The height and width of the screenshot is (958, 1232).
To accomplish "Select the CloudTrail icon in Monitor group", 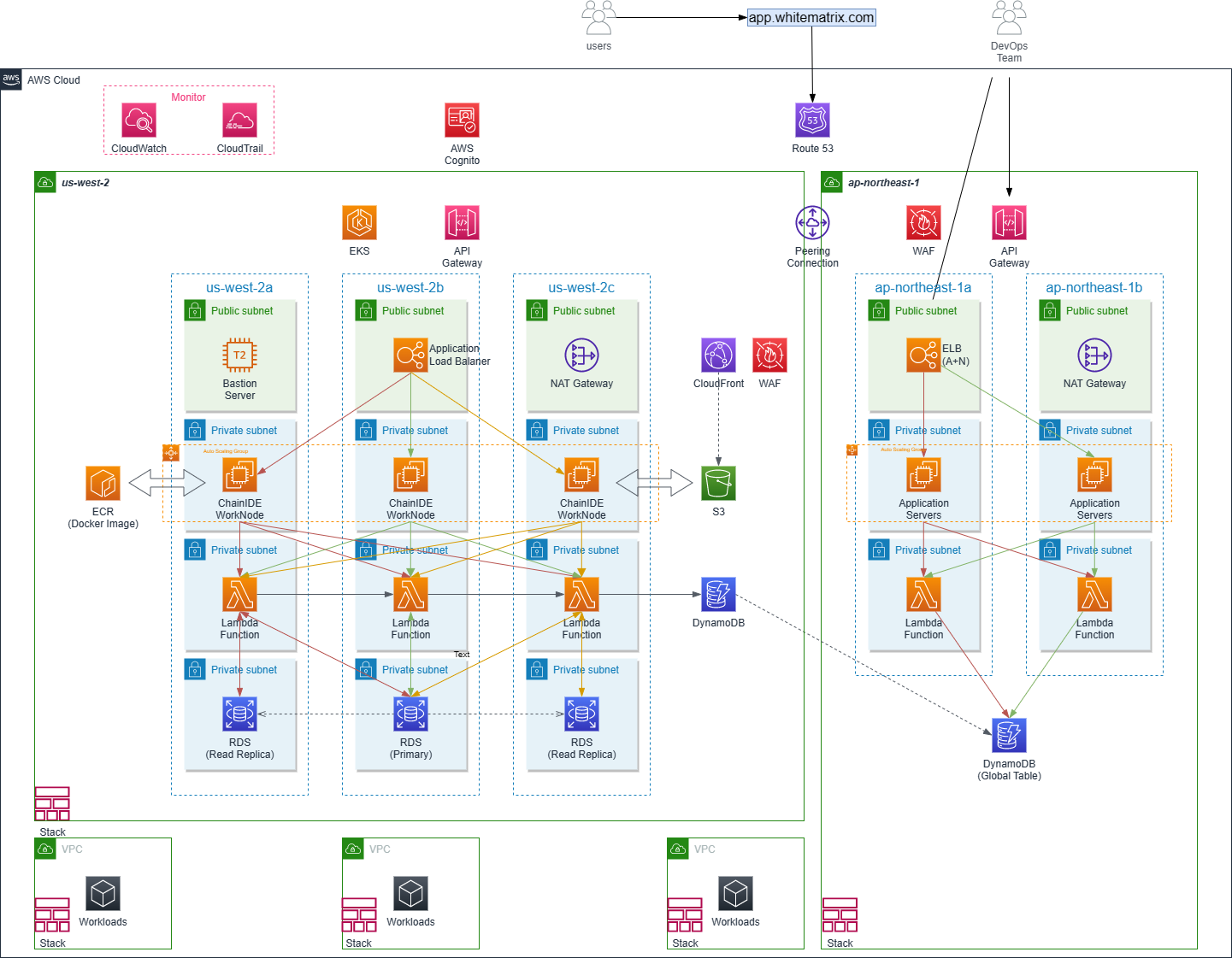I will (239, 120).
